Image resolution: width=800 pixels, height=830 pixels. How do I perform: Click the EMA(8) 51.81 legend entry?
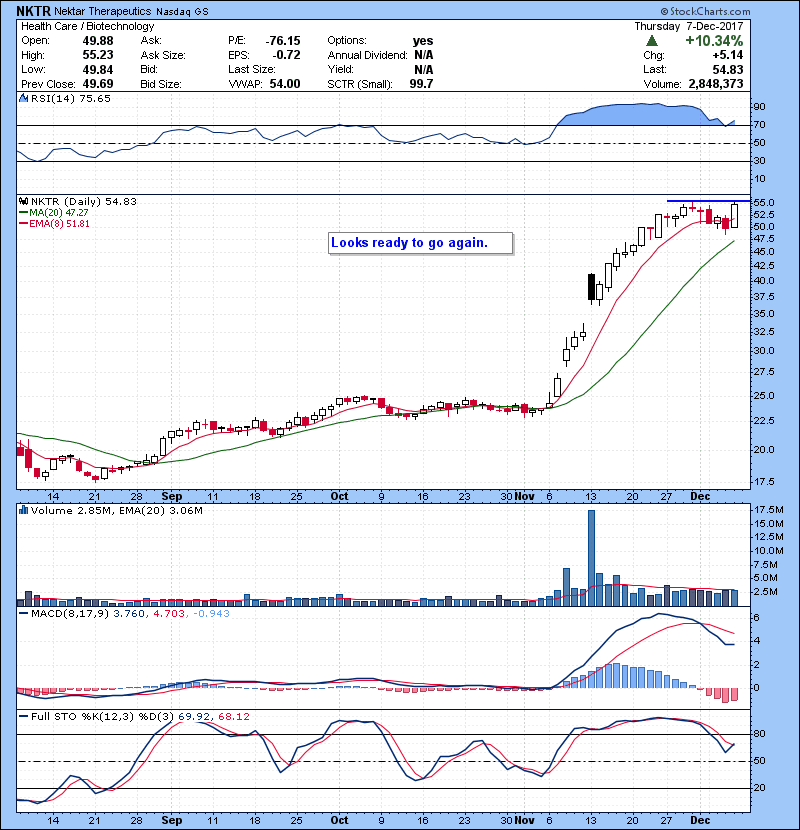point(55,223)
